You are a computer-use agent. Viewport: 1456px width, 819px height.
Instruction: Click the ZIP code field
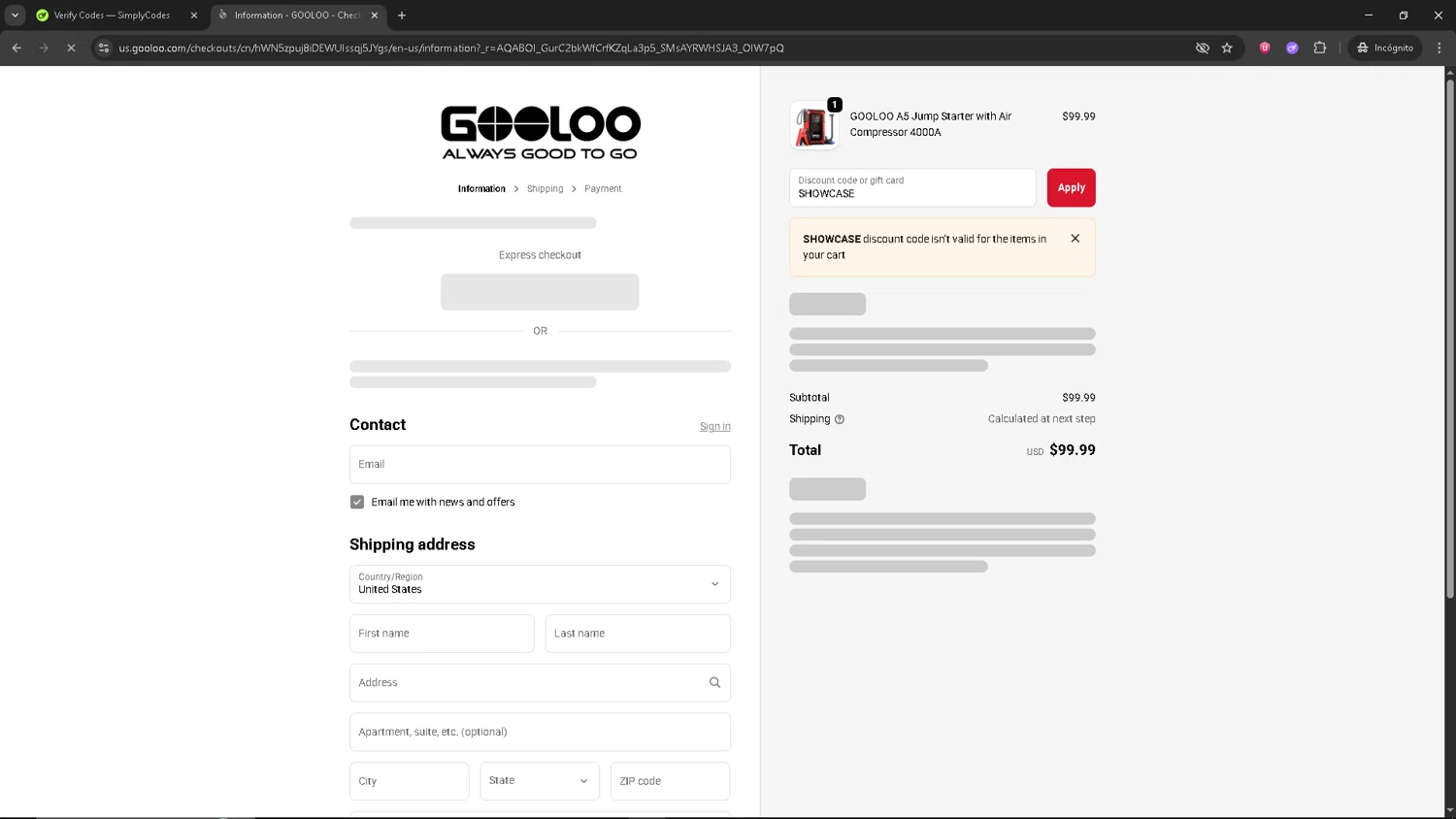click(x=670, y=781)
